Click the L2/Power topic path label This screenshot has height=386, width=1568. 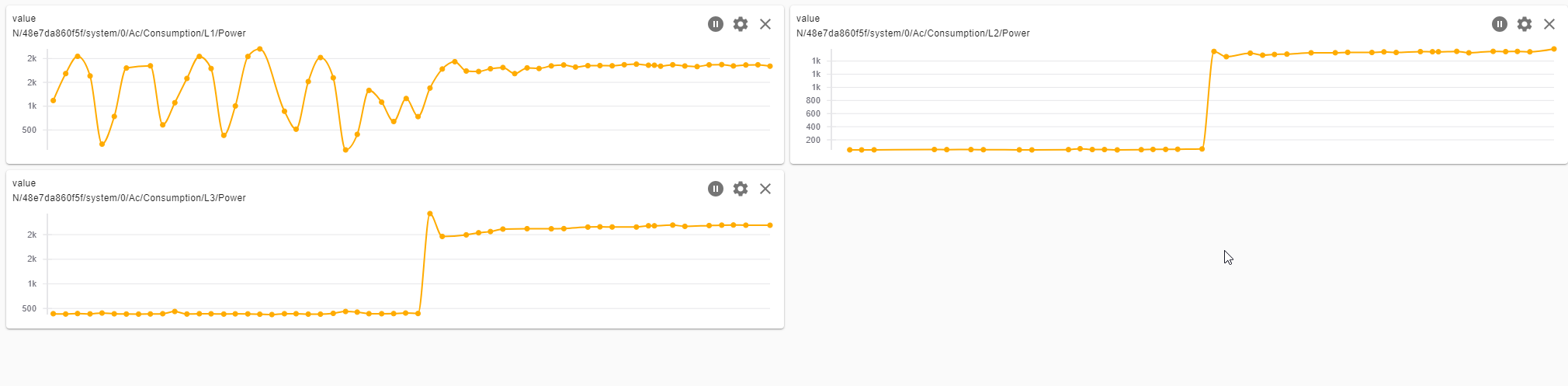coord(913,33)
